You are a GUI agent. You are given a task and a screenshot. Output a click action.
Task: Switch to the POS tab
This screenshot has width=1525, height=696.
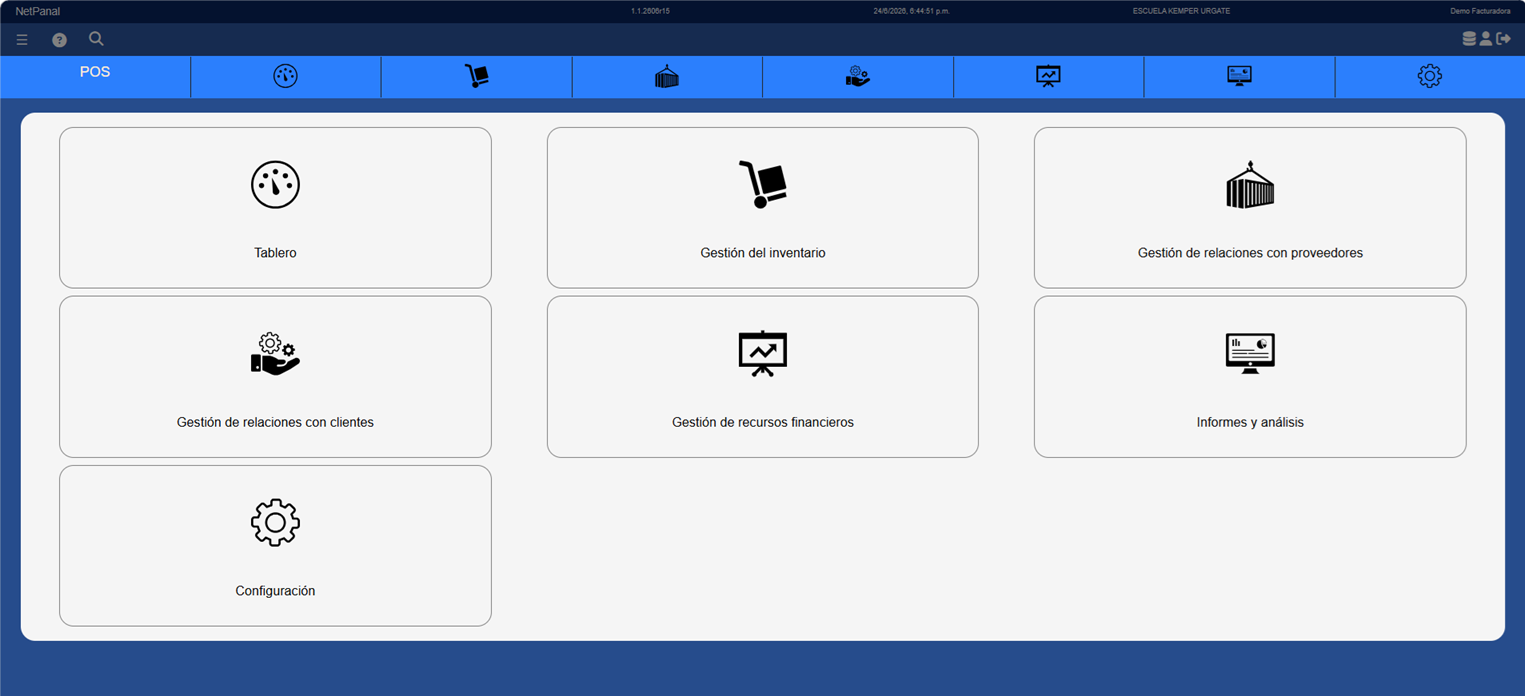pyautogui.click(x=95, y=76)
